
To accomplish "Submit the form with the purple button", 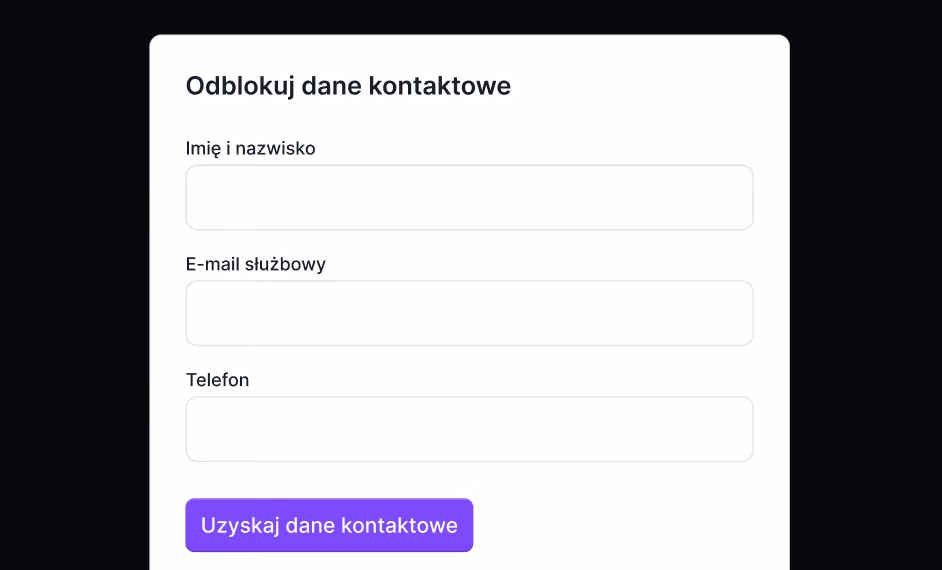I will pyautogui.click(x=329, y=525).
